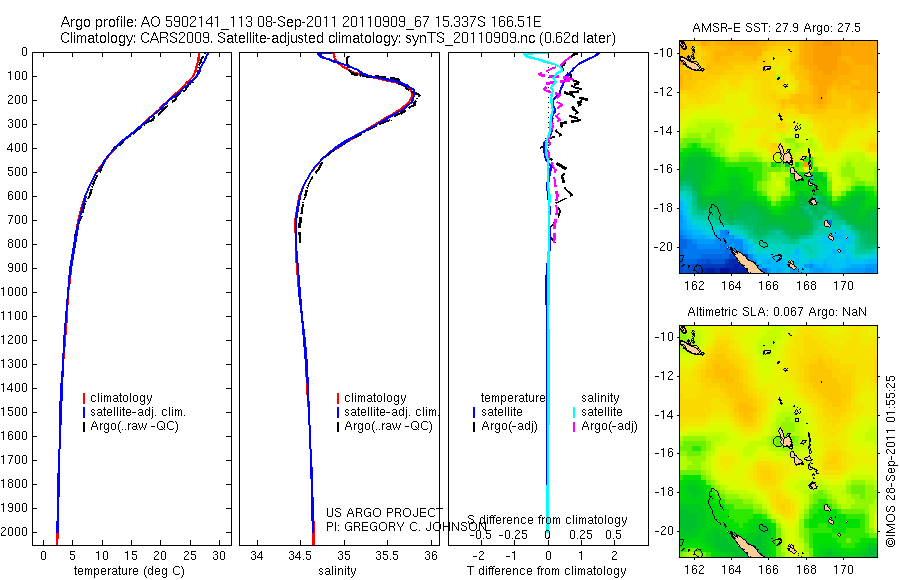Click the float position circle on SLA map
The height and width of the screenshot is (580, 900).
tap(778, 440)
